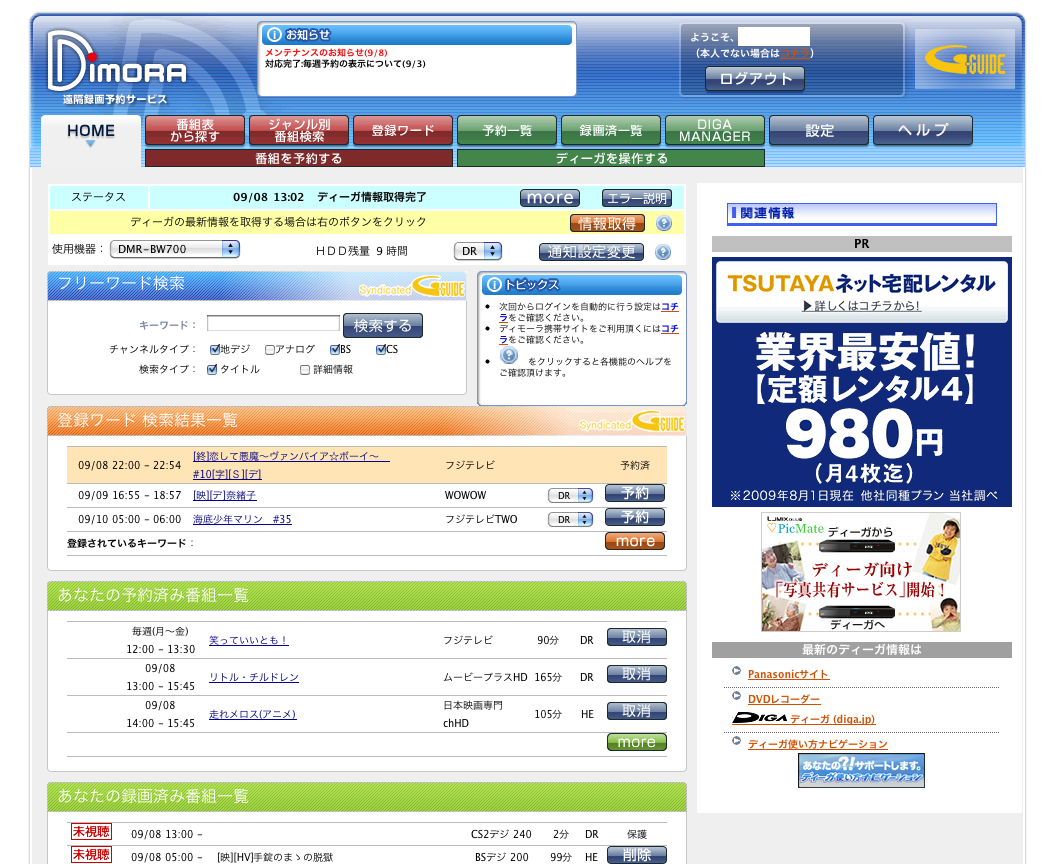1054x864 pixels.
Task: Open the 予約一覧 tab
Action: 506,130
